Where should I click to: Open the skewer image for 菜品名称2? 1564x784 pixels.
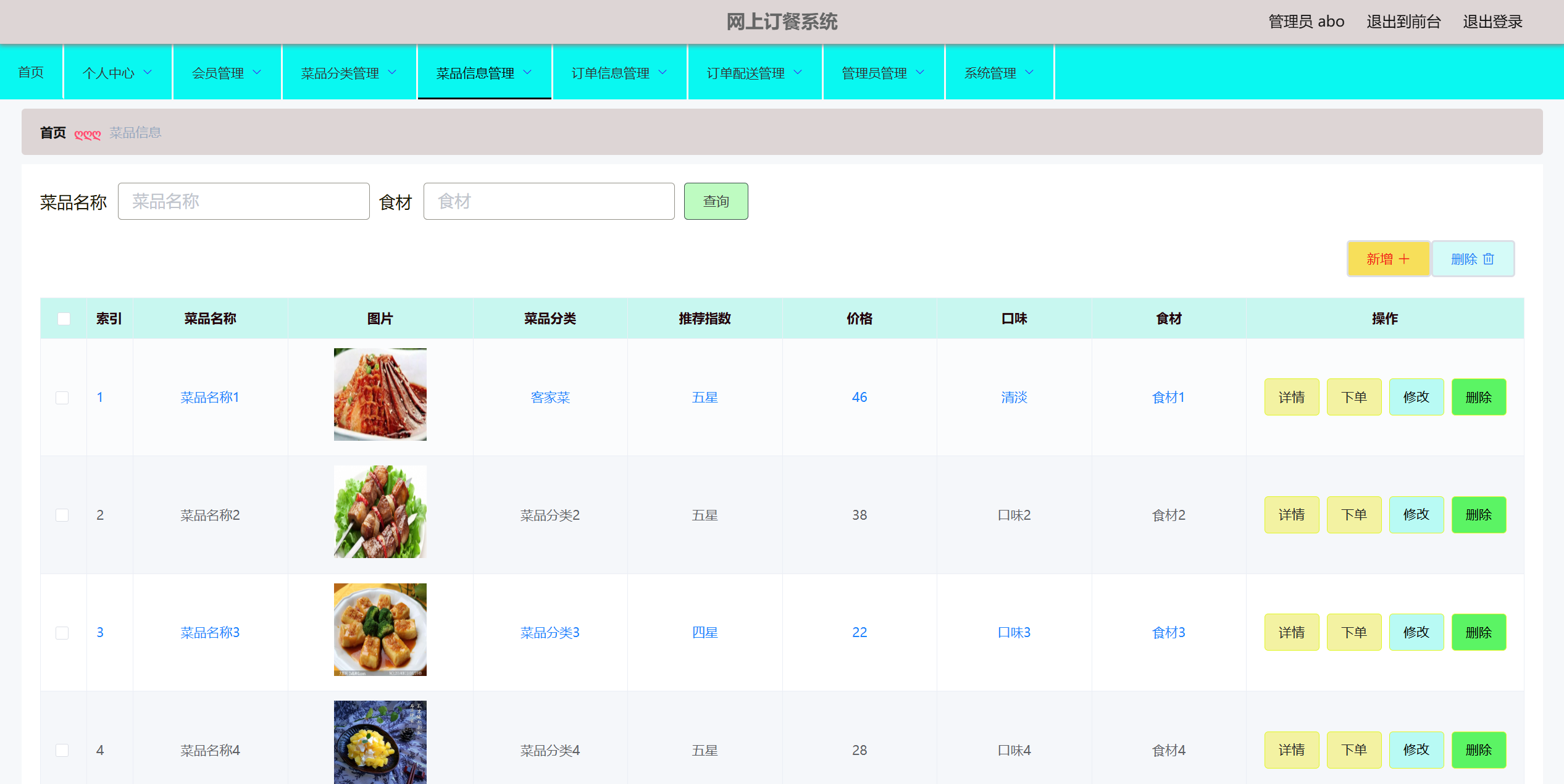380,512
